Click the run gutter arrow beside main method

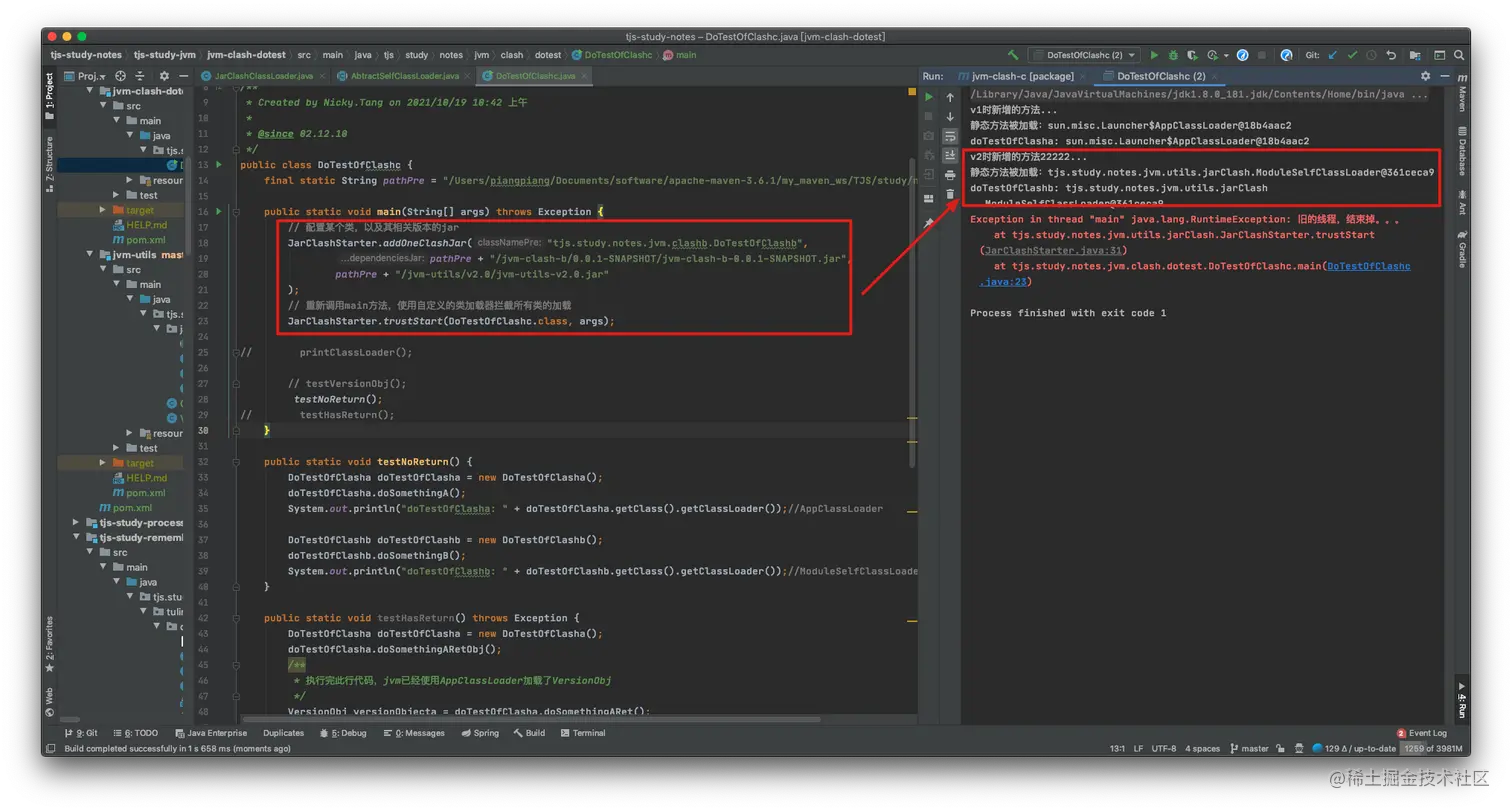pyautogui.click(x=219, y=212)
